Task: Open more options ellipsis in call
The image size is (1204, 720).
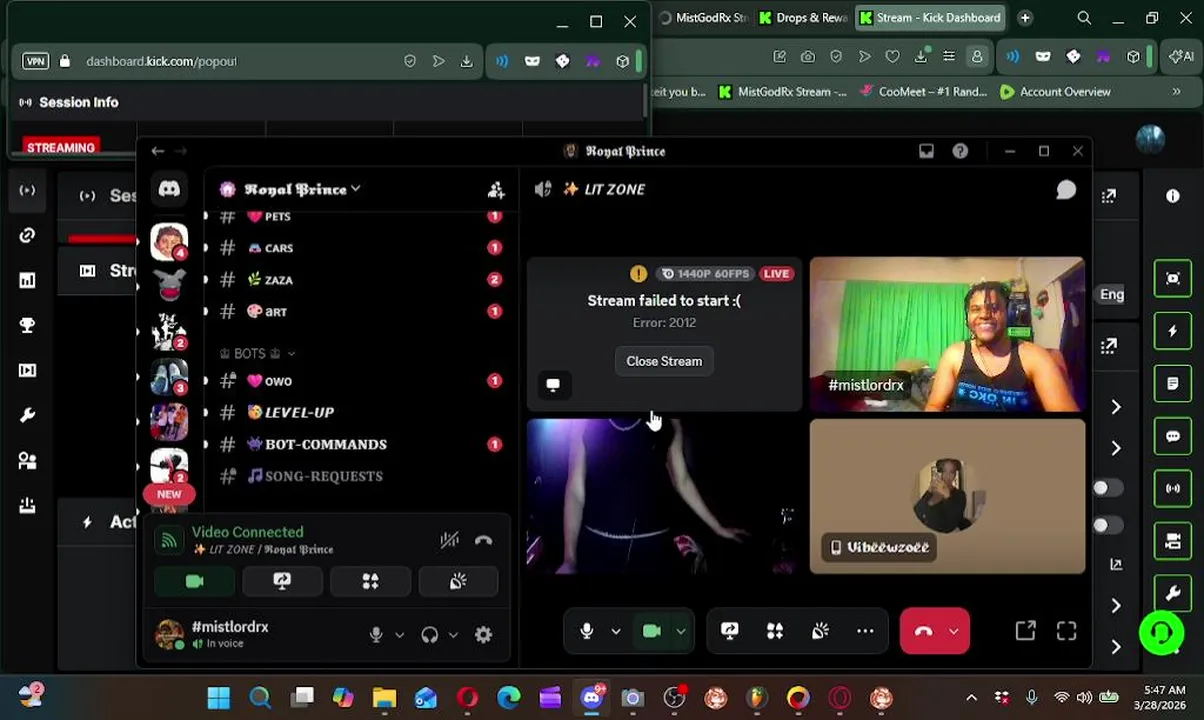Action: click(865, 631)
